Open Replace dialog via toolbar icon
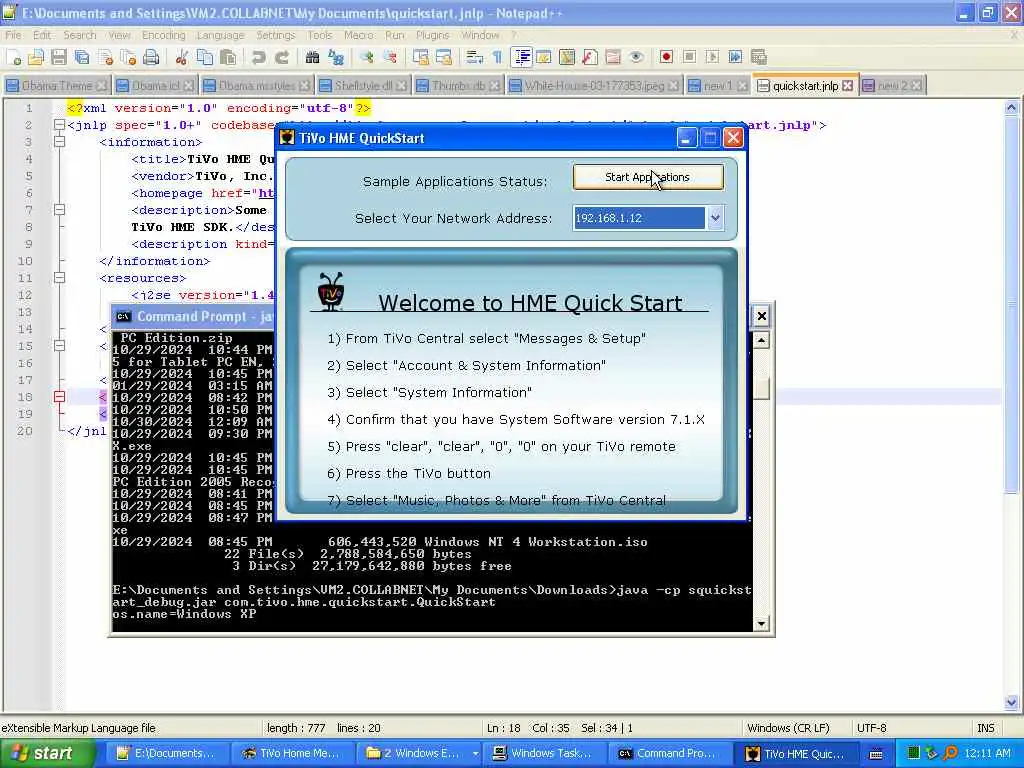The image size is (1024, 768). click(x=336, y=57)
